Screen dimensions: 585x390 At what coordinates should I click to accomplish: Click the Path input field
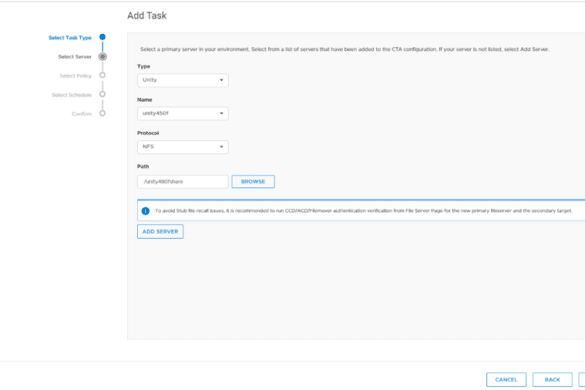coord(183,182)
